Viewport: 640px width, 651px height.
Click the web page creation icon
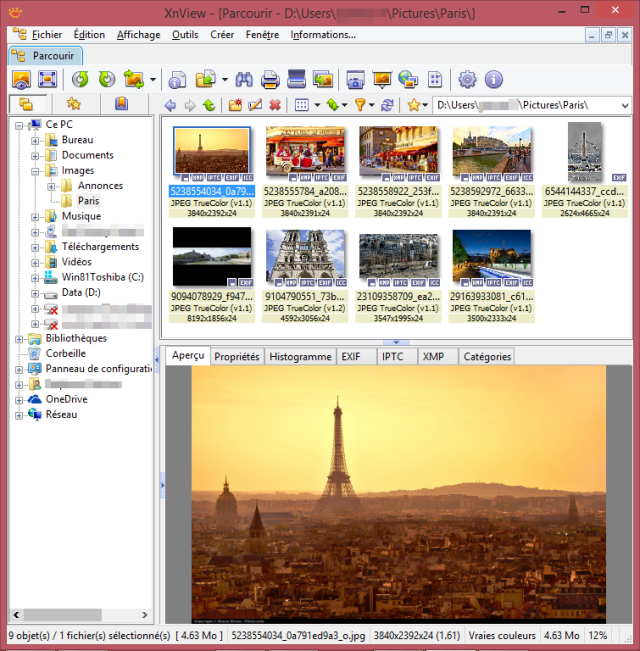click(x=408, y=79)
